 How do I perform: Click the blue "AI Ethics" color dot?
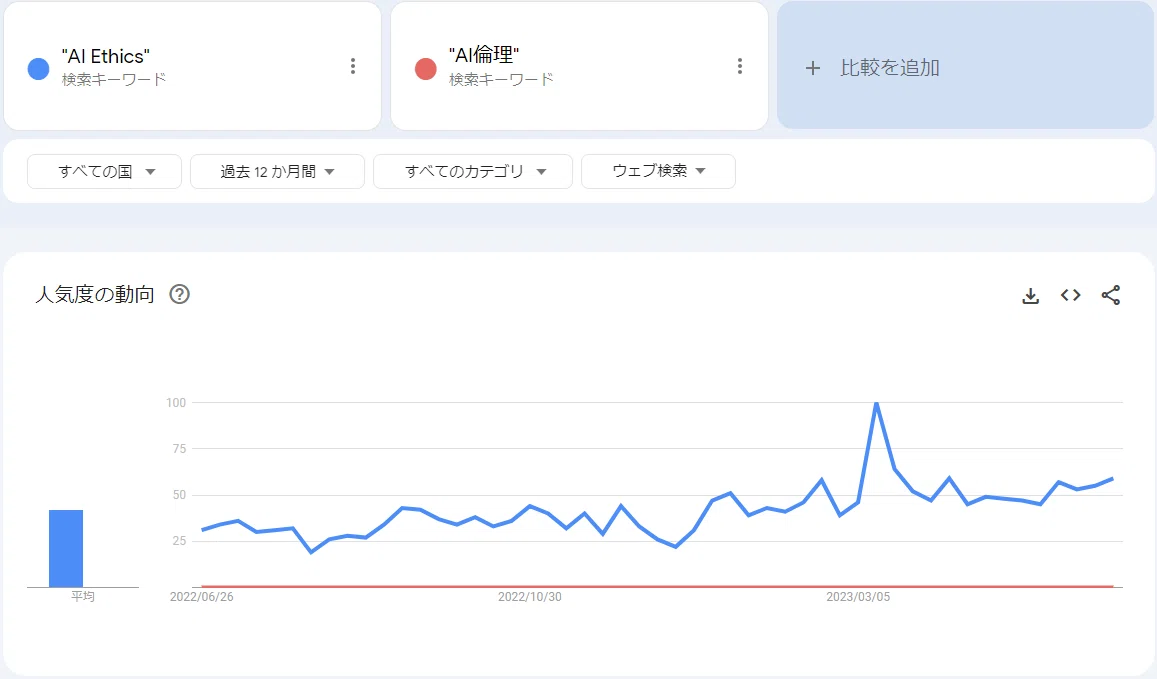pos(38,69)
